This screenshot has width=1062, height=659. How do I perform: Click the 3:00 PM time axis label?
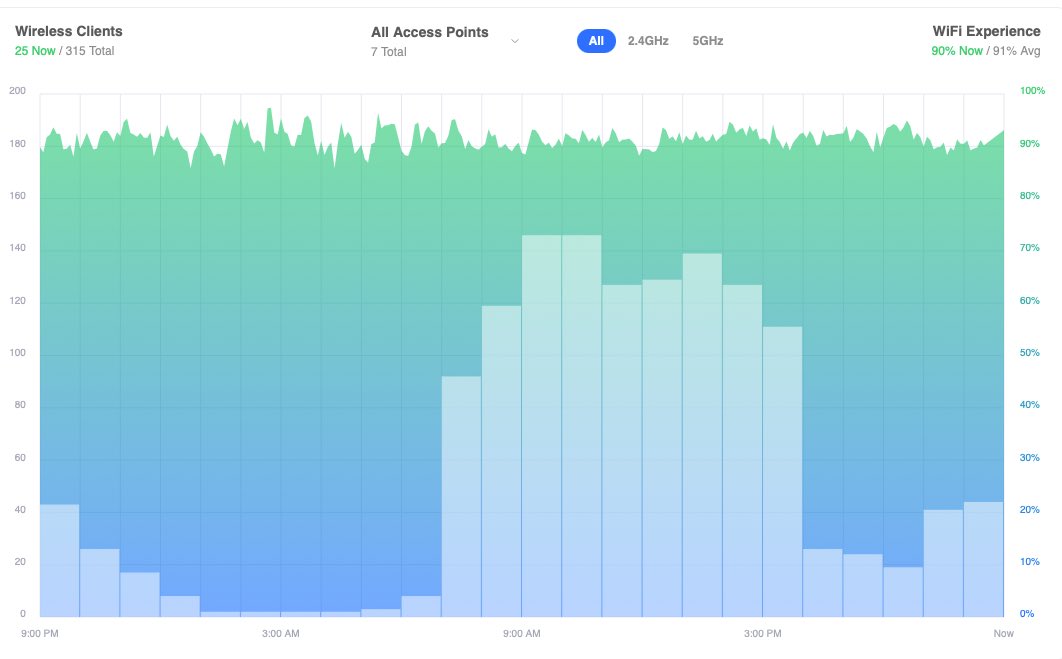point(763,633)
